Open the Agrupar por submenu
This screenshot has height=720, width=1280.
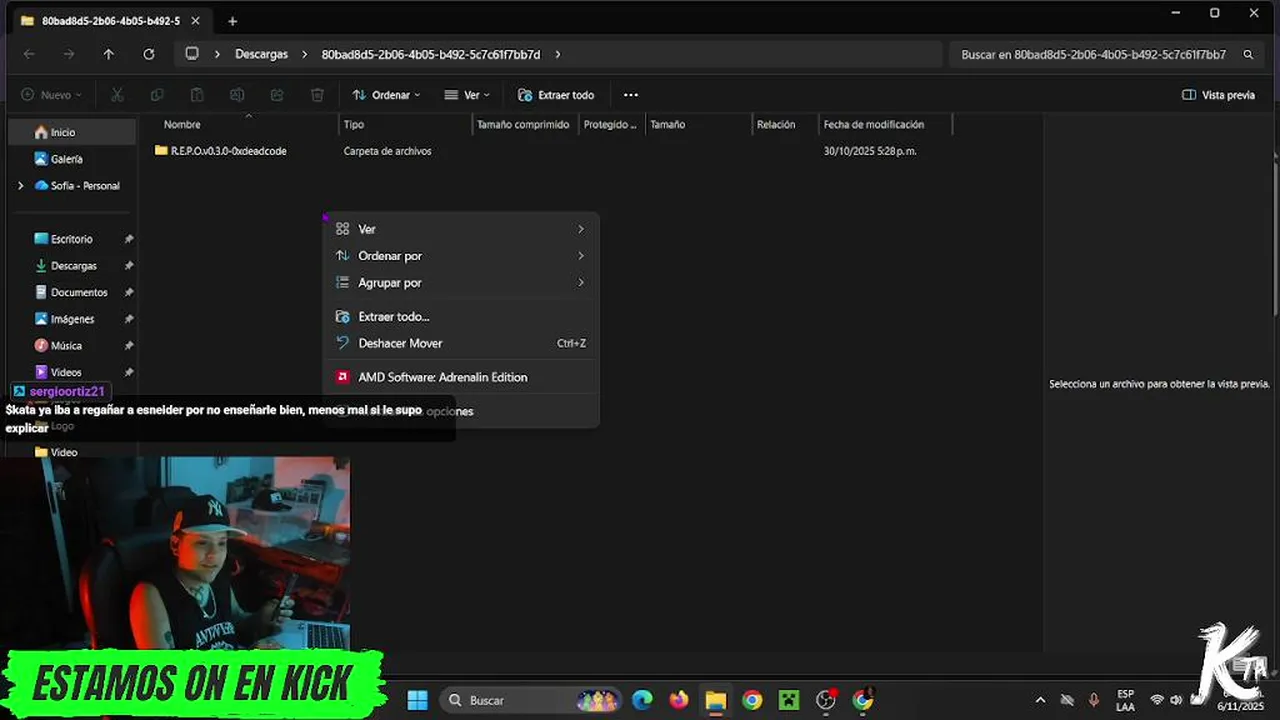pos(461,283)
